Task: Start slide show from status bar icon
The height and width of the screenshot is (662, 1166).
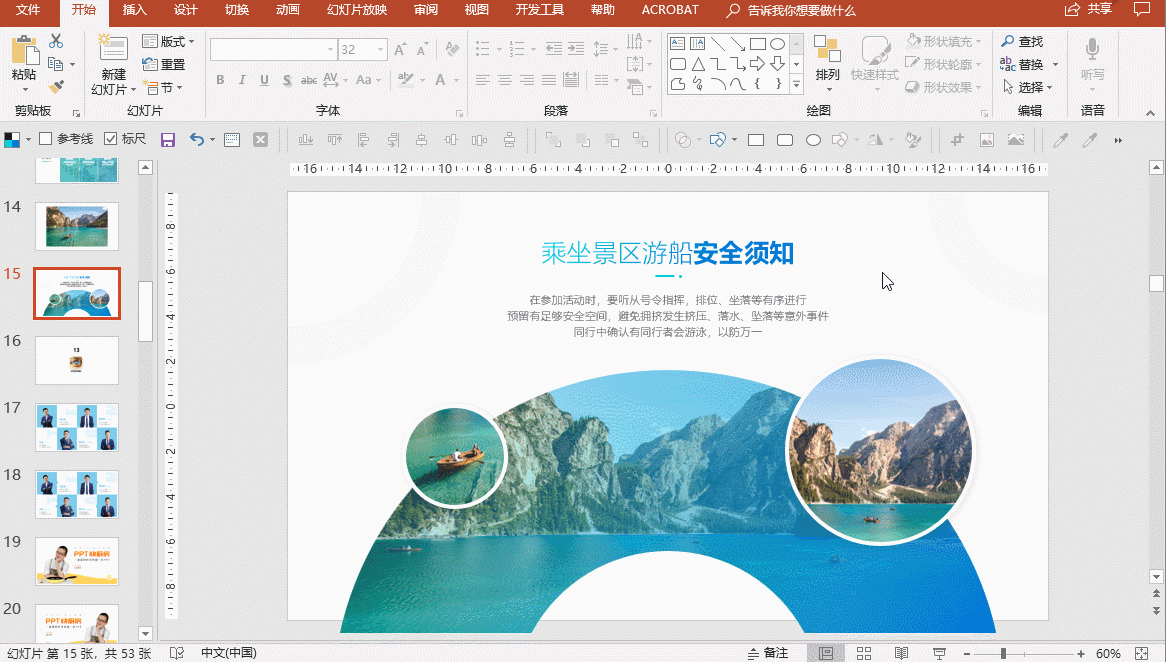Action: pyautogui.click(x=939, y=653)
